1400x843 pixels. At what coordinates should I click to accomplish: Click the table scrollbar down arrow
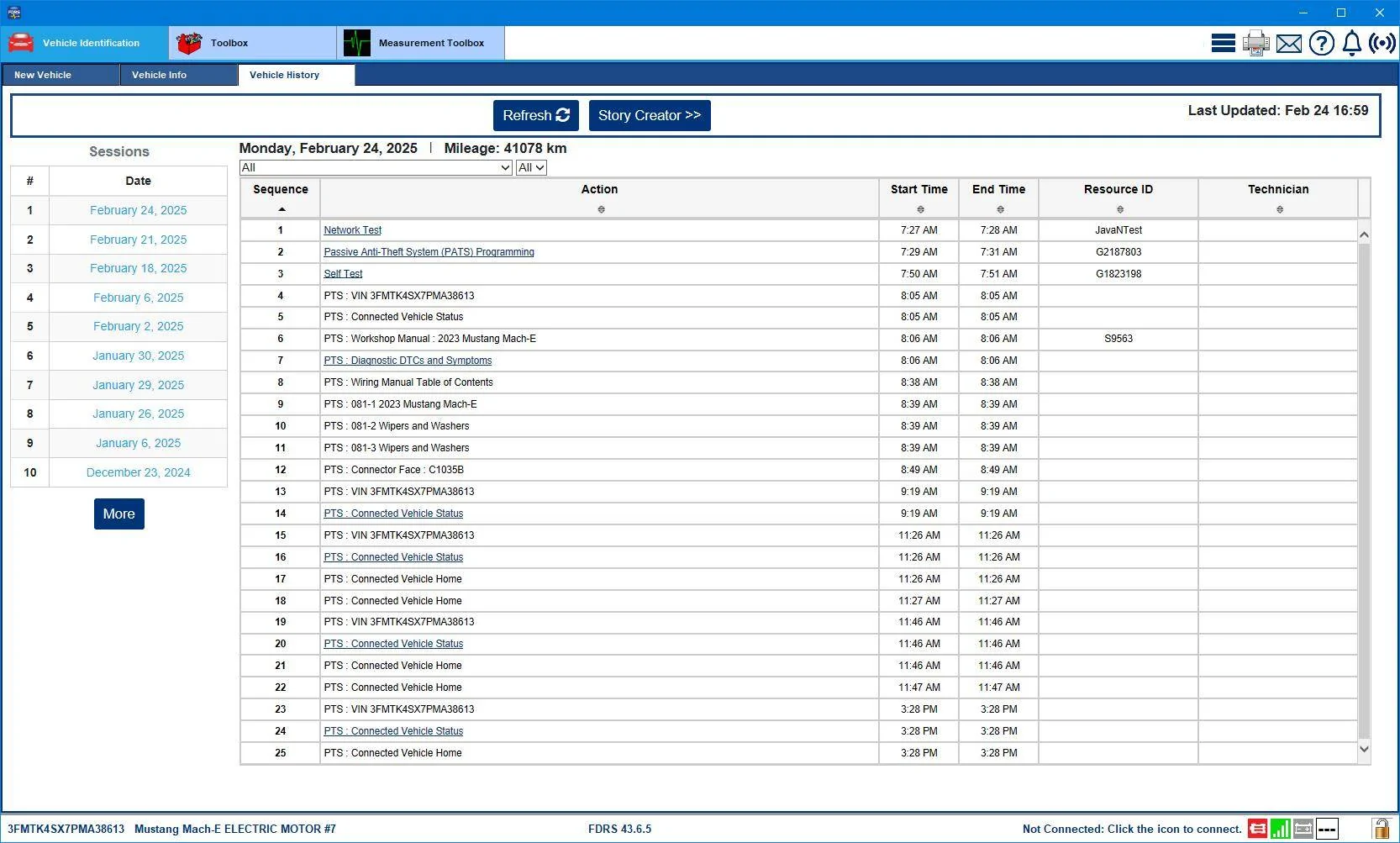pos(1364,749)
